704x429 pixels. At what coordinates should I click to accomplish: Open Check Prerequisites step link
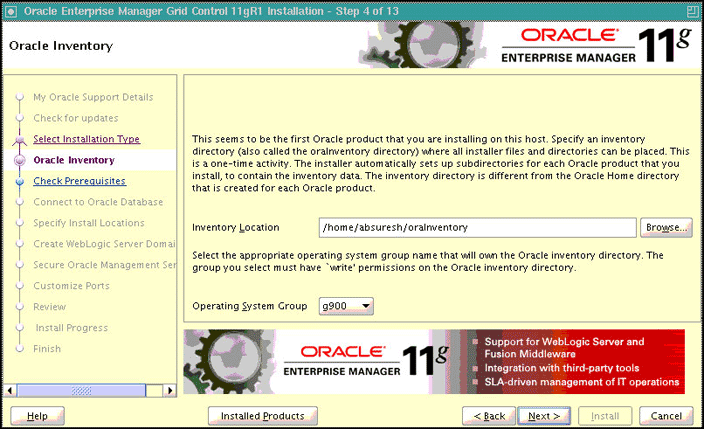pos(79,181)
